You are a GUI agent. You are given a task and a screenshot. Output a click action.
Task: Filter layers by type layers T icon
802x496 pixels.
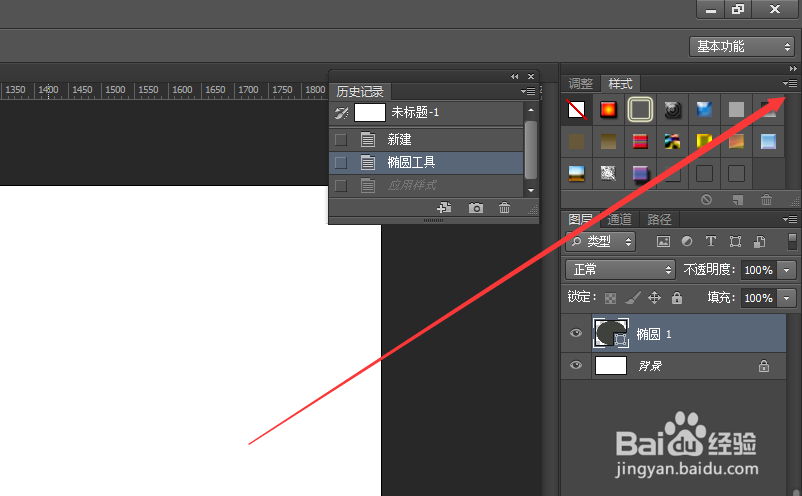(710, 241)
